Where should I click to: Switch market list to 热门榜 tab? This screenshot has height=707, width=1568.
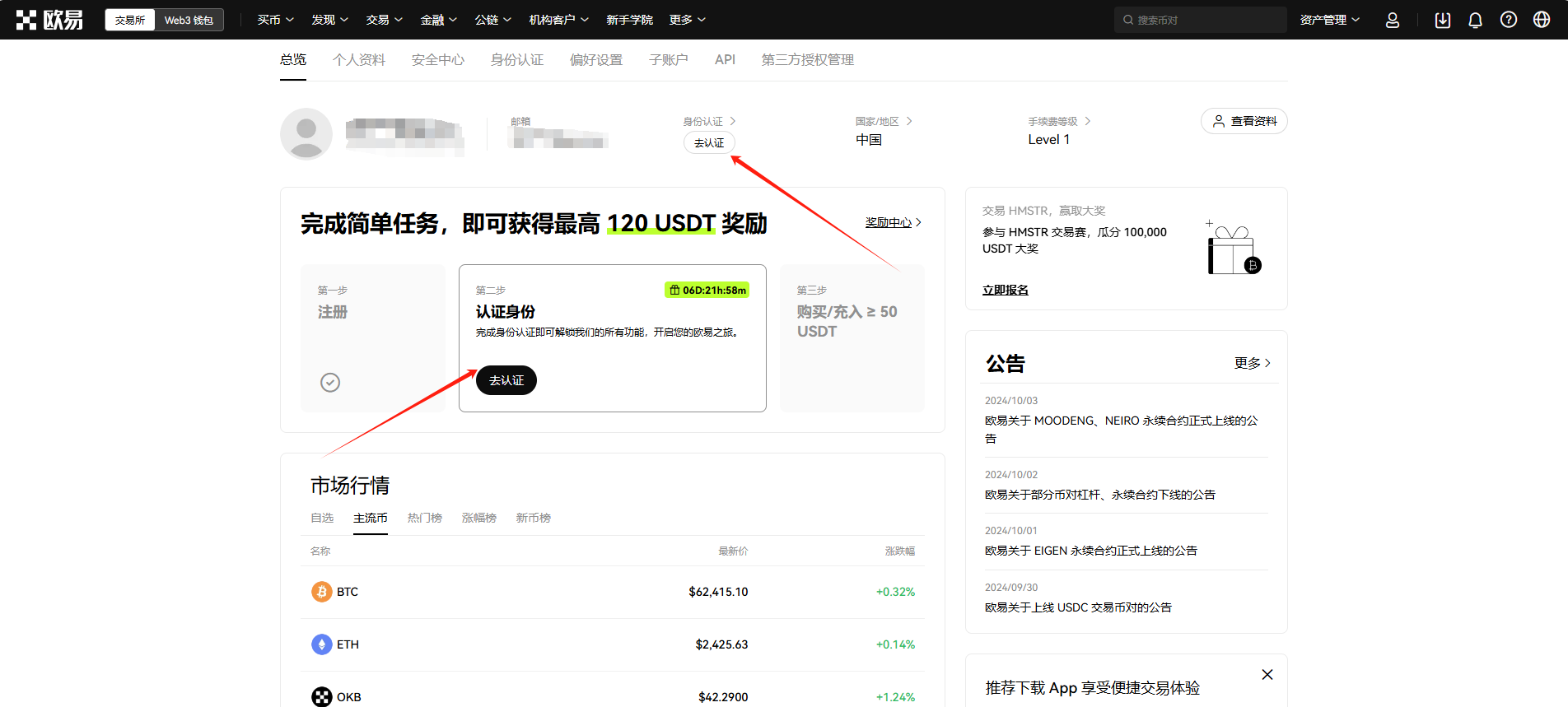tap(425, 518)
